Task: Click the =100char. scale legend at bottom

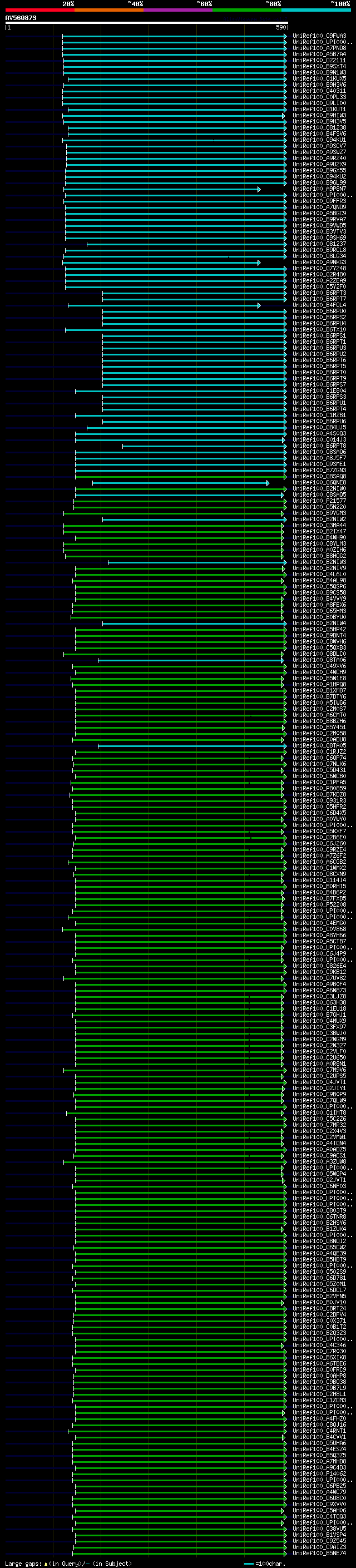Action: tap(264, 1564)
